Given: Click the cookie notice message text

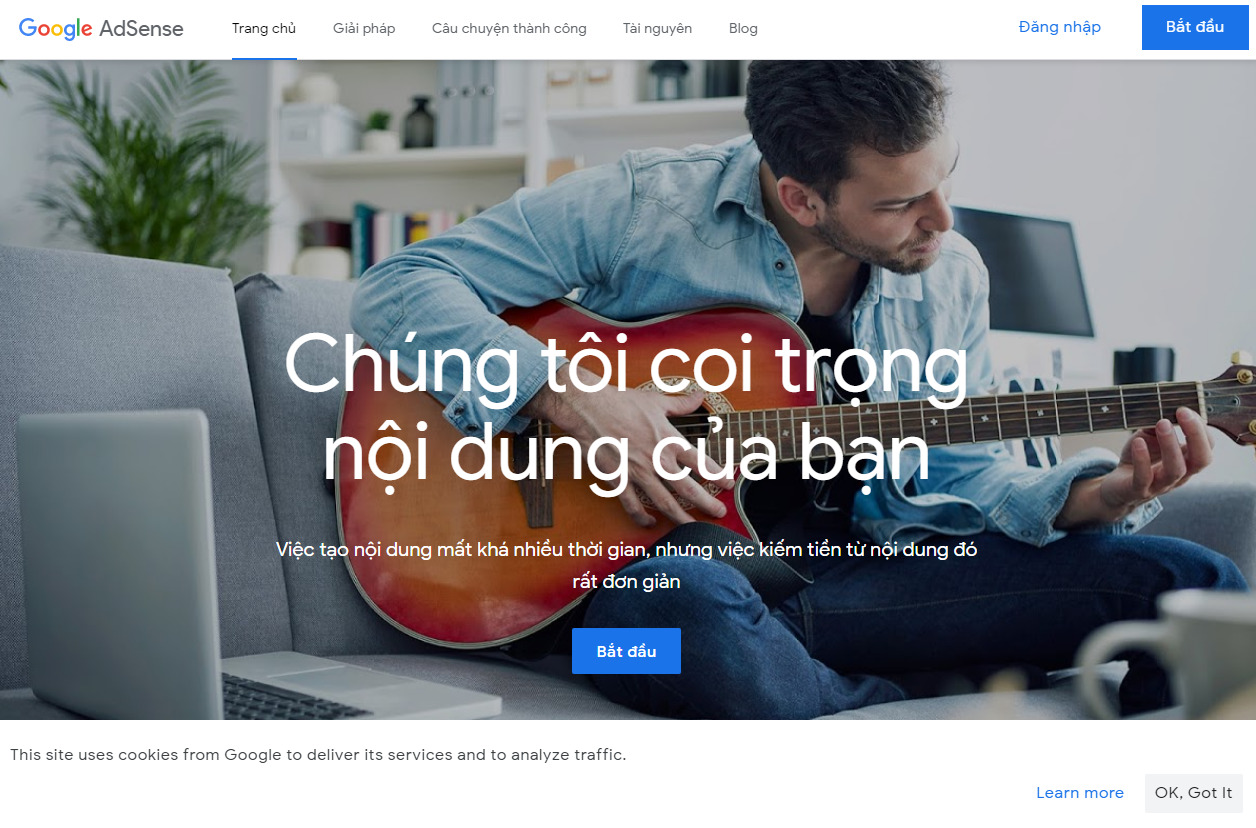Looking at the screenshot, I should click(x=318, y=755).
